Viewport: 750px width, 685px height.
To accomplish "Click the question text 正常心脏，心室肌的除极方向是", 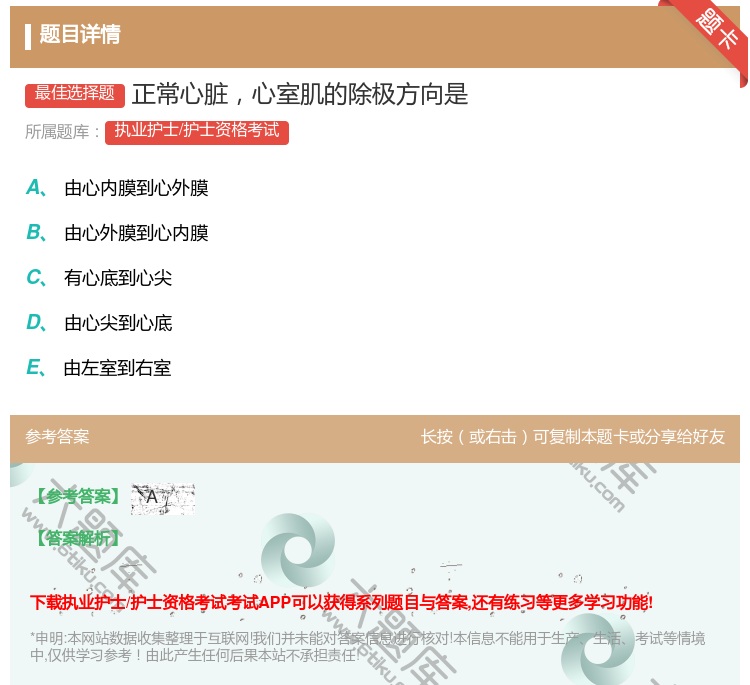I will click(300, 94).
